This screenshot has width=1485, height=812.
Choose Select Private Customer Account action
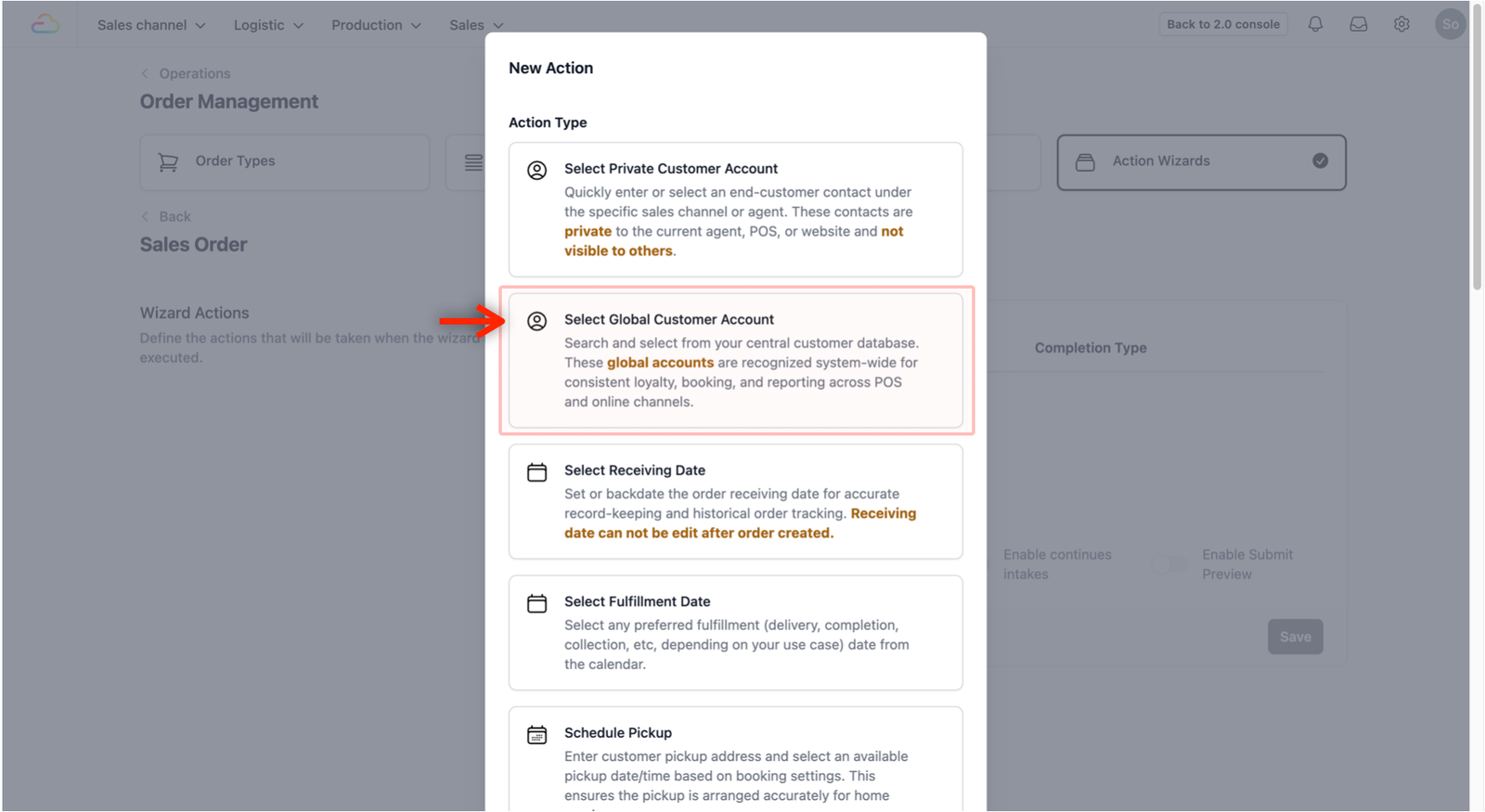click(x=735, y=210)
